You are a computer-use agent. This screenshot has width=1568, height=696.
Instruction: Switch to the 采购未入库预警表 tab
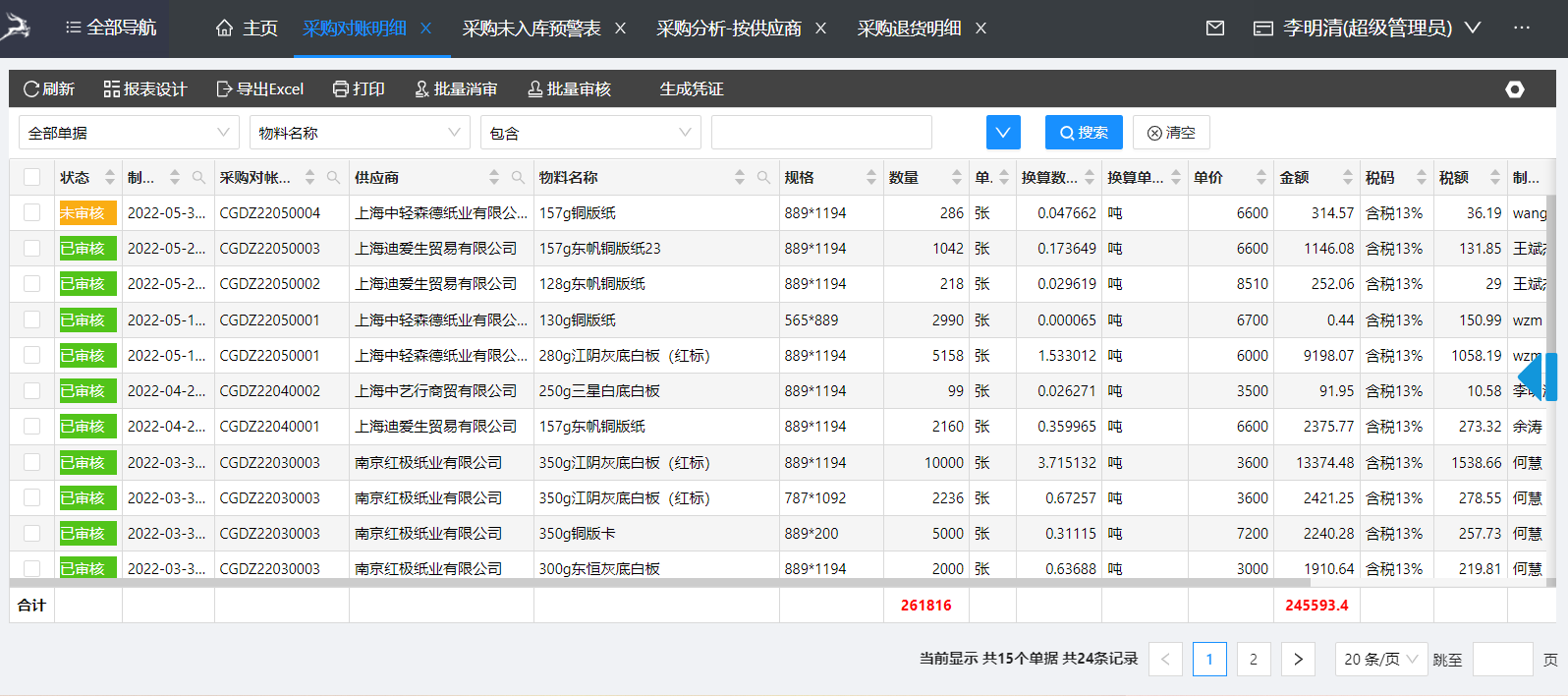click(532, 29)
